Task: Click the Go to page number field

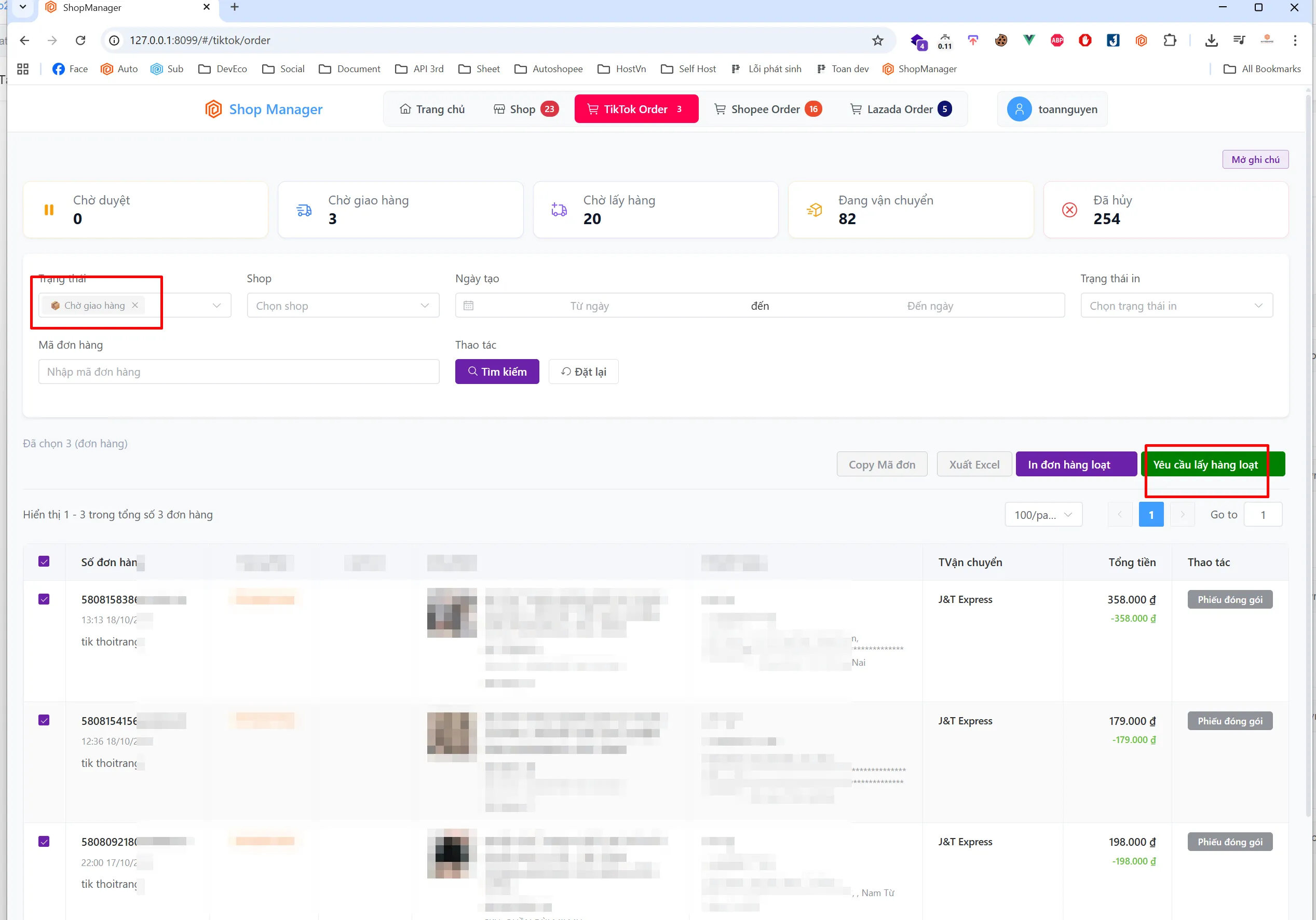Action: [x=1263, y=514]
